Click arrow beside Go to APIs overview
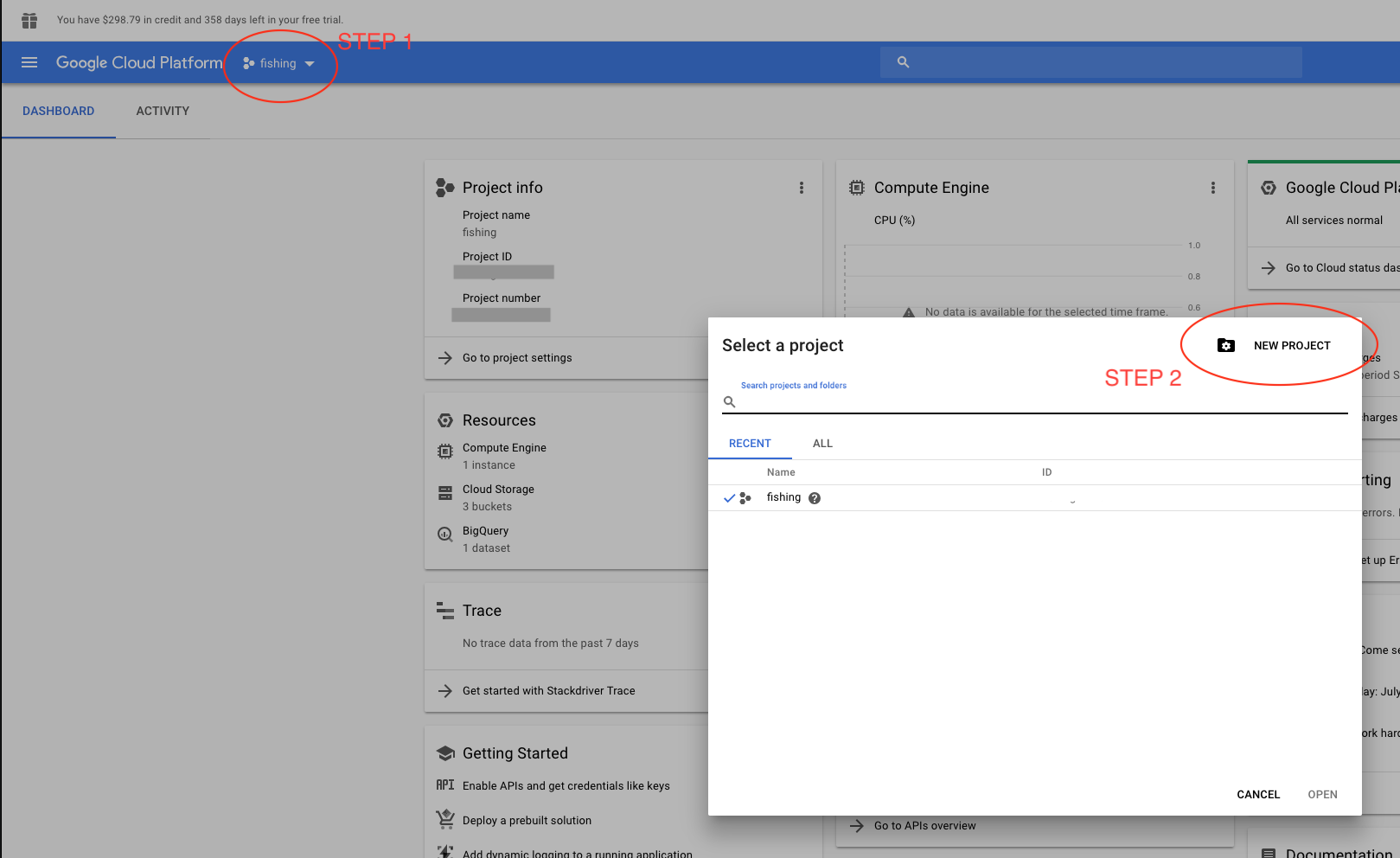This screenshot has width=1400, height=858. click(857, 826)
